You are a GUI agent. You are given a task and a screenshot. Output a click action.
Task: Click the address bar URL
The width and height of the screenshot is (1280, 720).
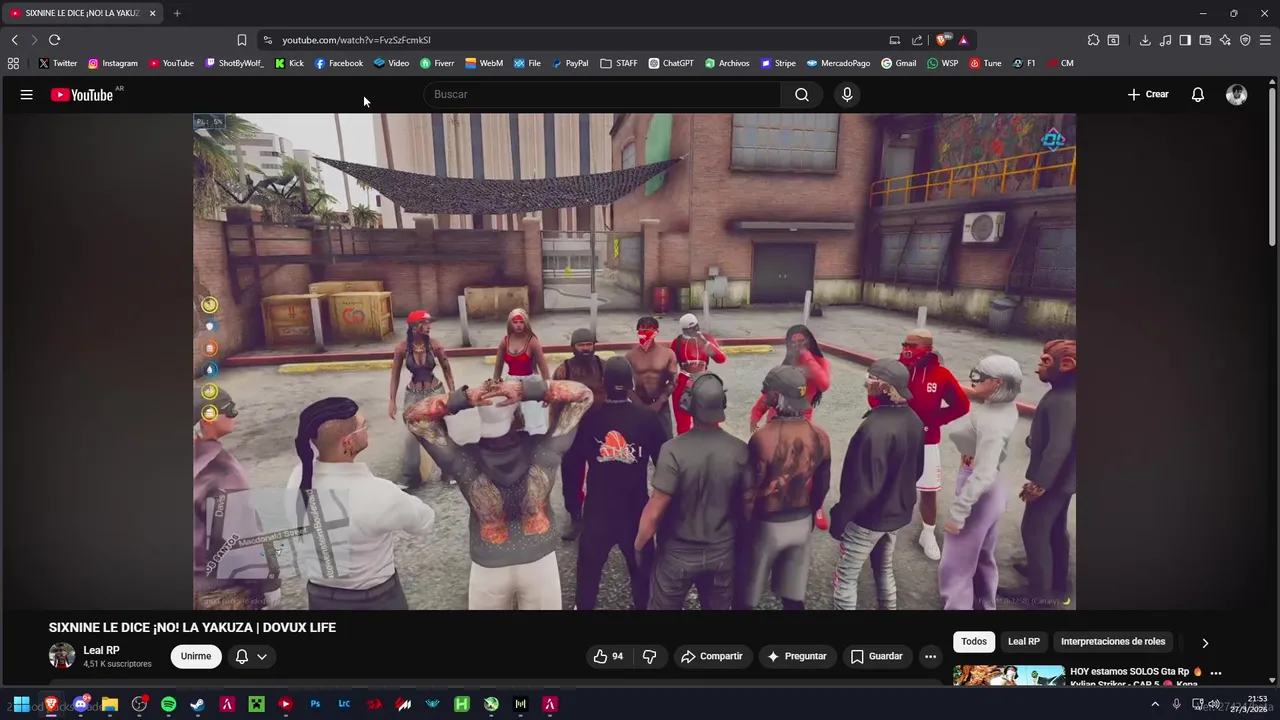point(356,40)
